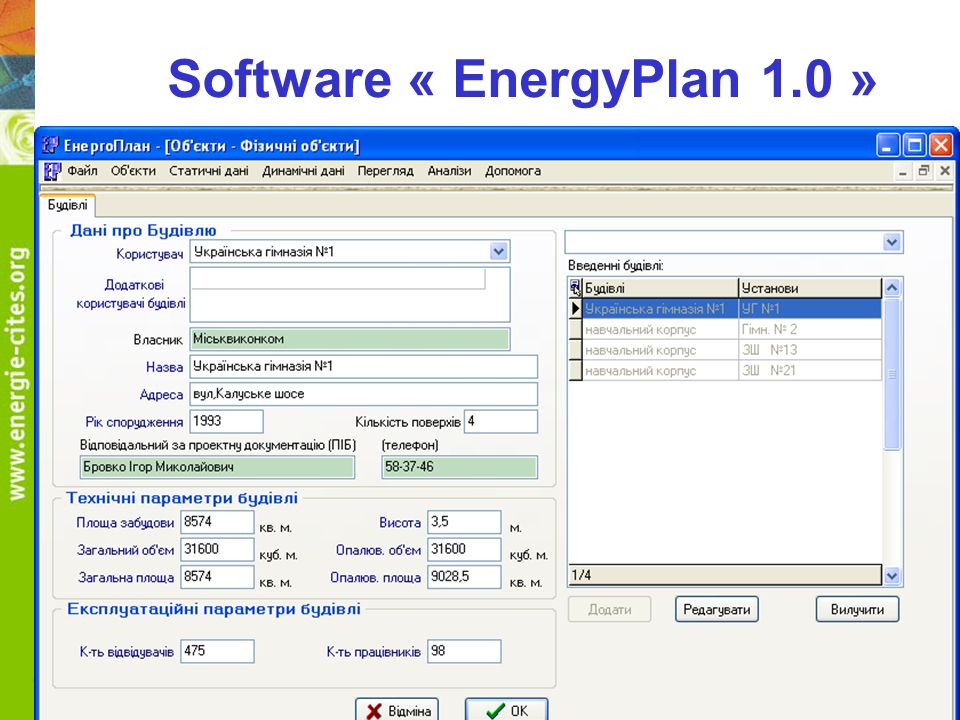Click the Додати button
Viewport: 960px width, 720px height.
(x=609, y=610)
